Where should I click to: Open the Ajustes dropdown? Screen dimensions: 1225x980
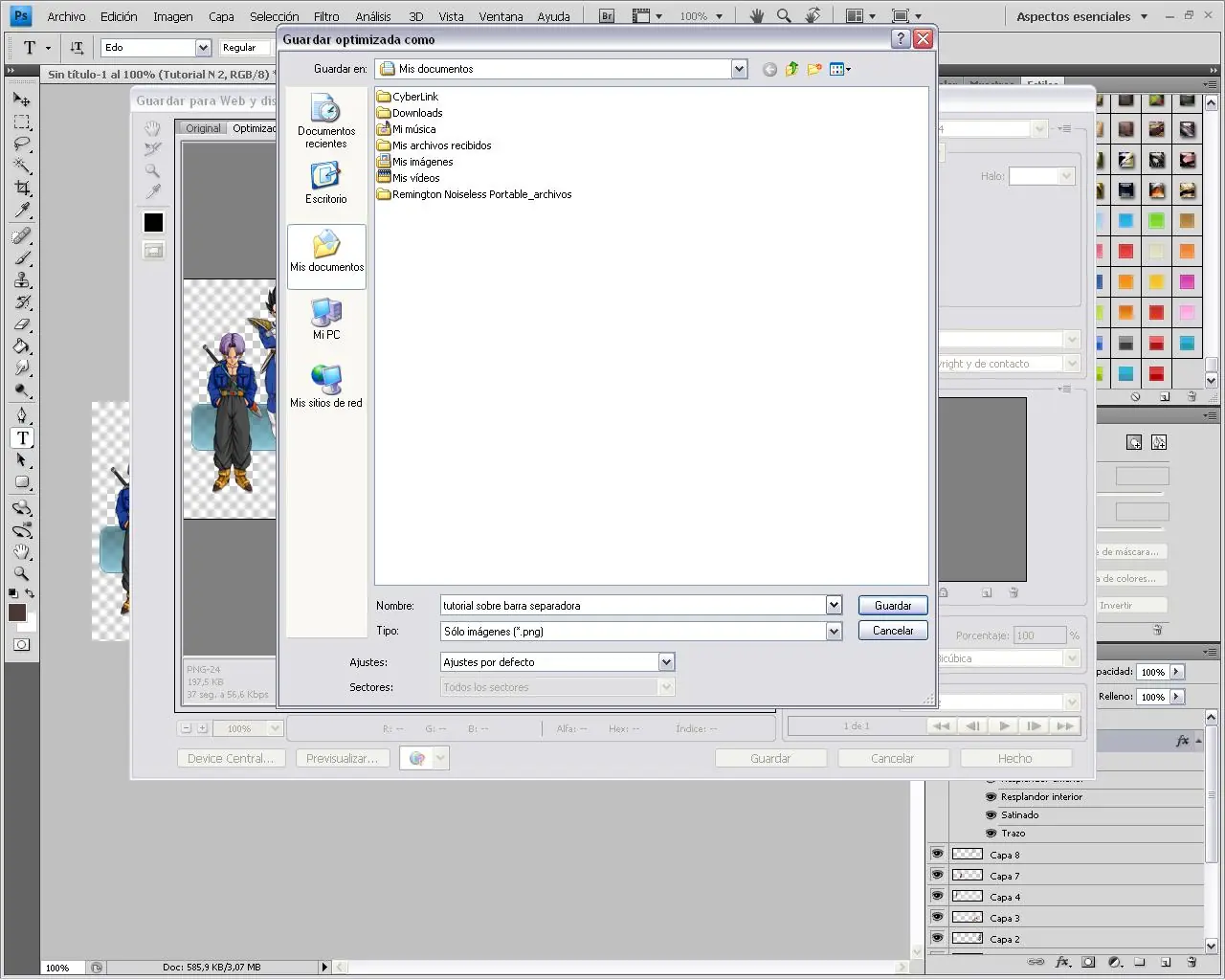click(667, 661)
